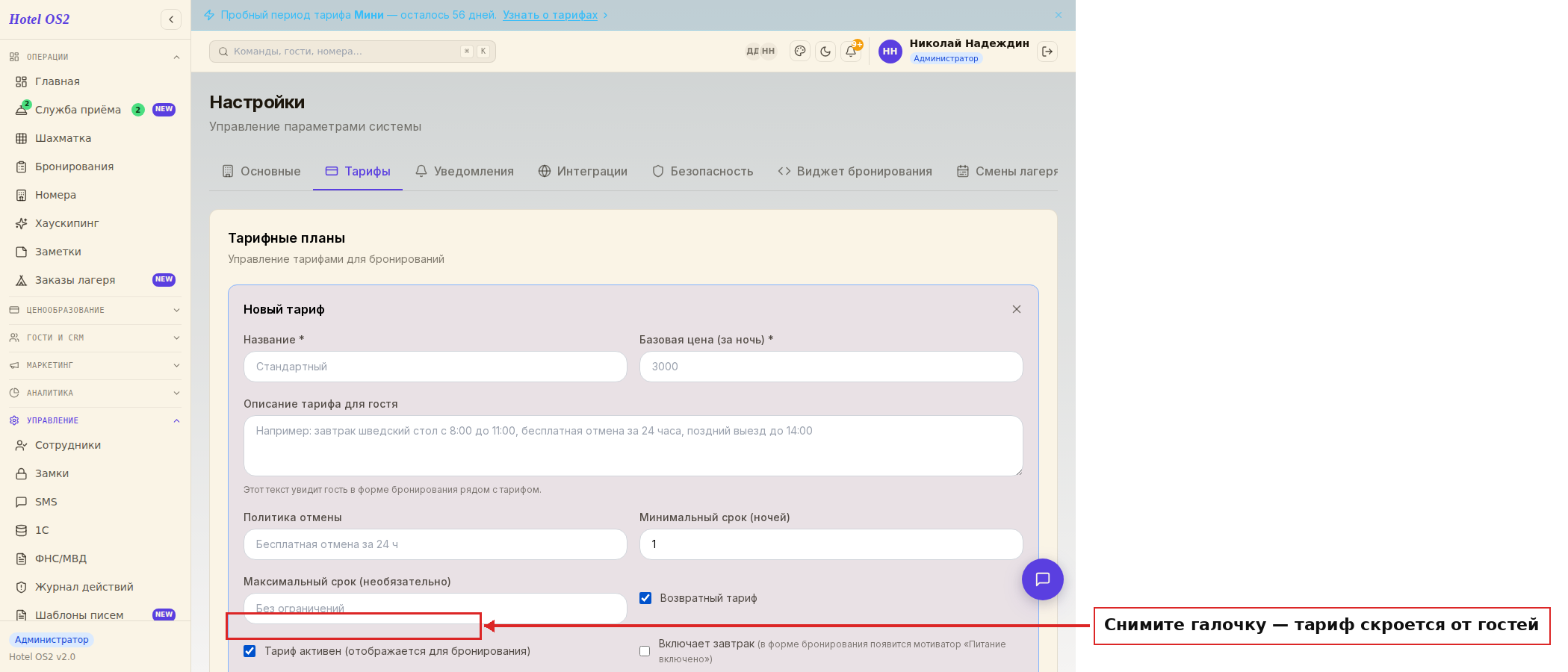
Task: Expand the Маркетинг group
Action: (x=95, y=365)
